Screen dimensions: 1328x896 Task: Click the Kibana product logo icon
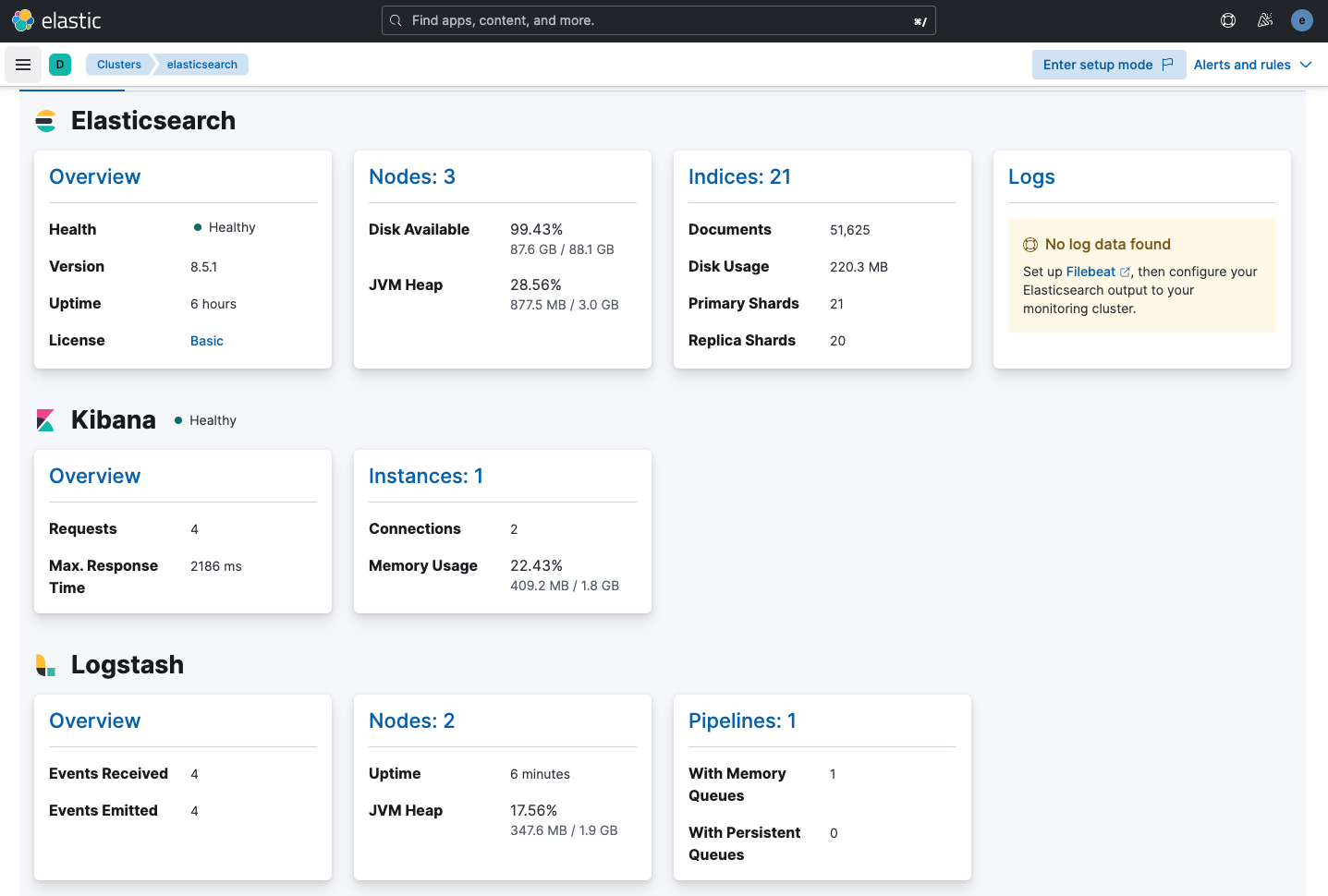pos(45,420)
